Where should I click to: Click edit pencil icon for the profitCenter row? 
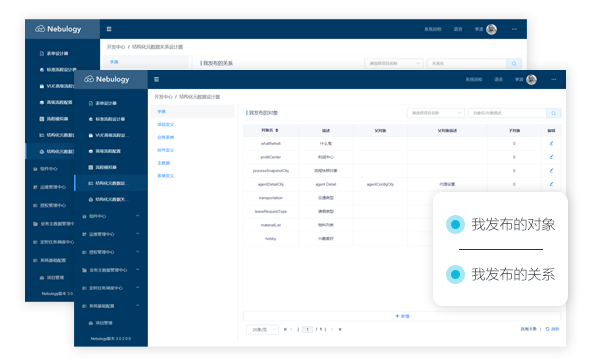551,157
